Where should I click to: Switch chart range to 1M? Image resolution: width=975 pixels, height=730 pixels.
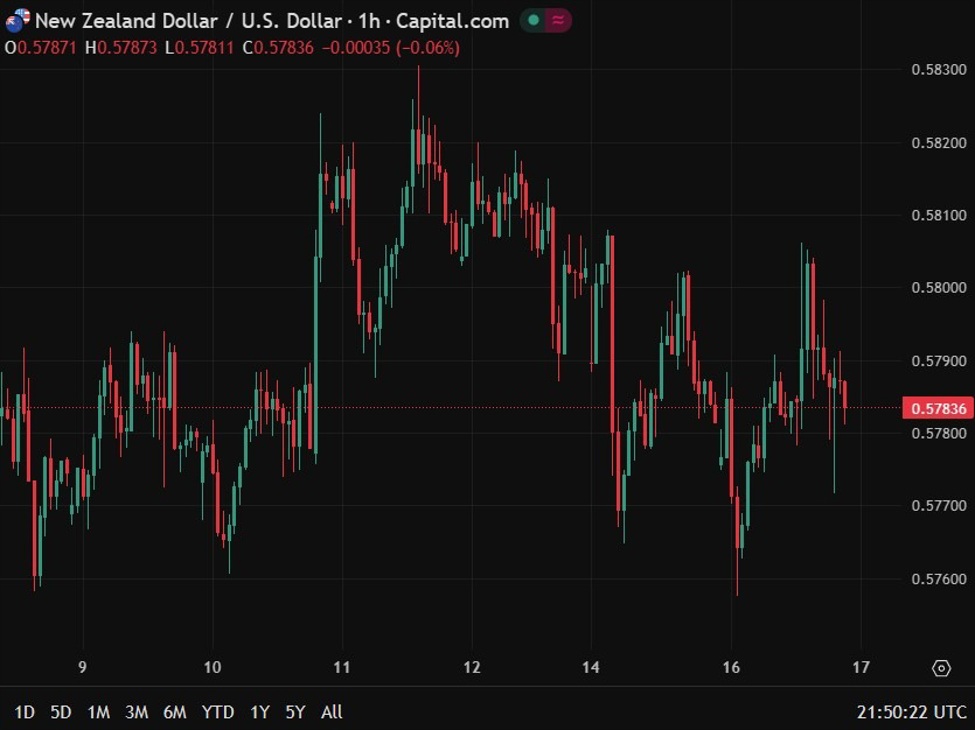coord(98,712)
